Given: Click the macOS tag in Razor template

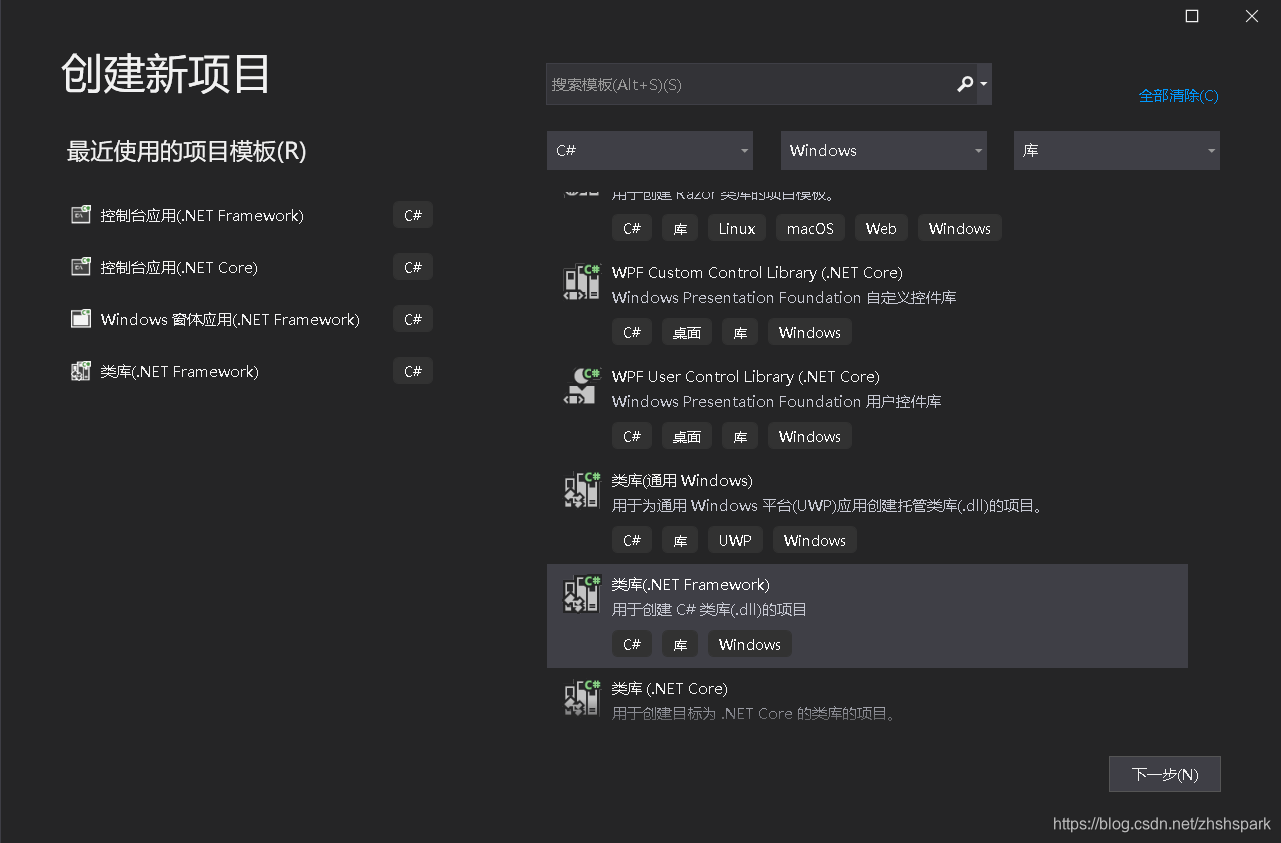Looking at the screenshot, I should [x=810, y=228].
